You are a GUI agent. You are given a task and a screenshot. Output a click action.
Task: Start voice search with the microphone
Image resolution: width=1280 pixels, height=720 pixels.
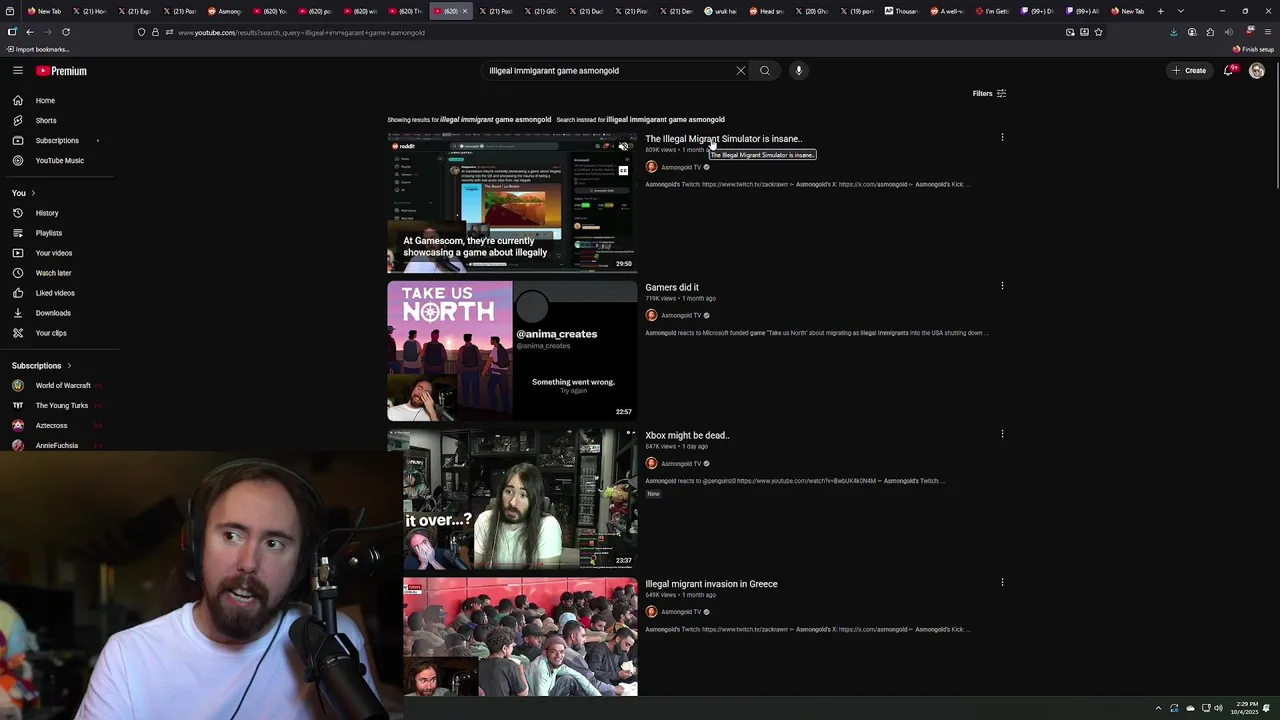point(798,71)
